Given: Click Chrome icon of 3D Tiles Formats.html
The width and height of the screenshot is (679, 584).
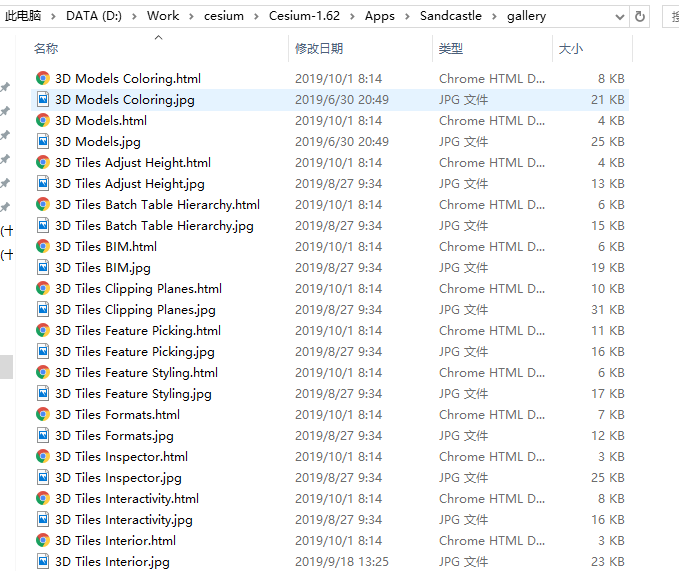Looking at the screenshot, I should coord(42,414).
